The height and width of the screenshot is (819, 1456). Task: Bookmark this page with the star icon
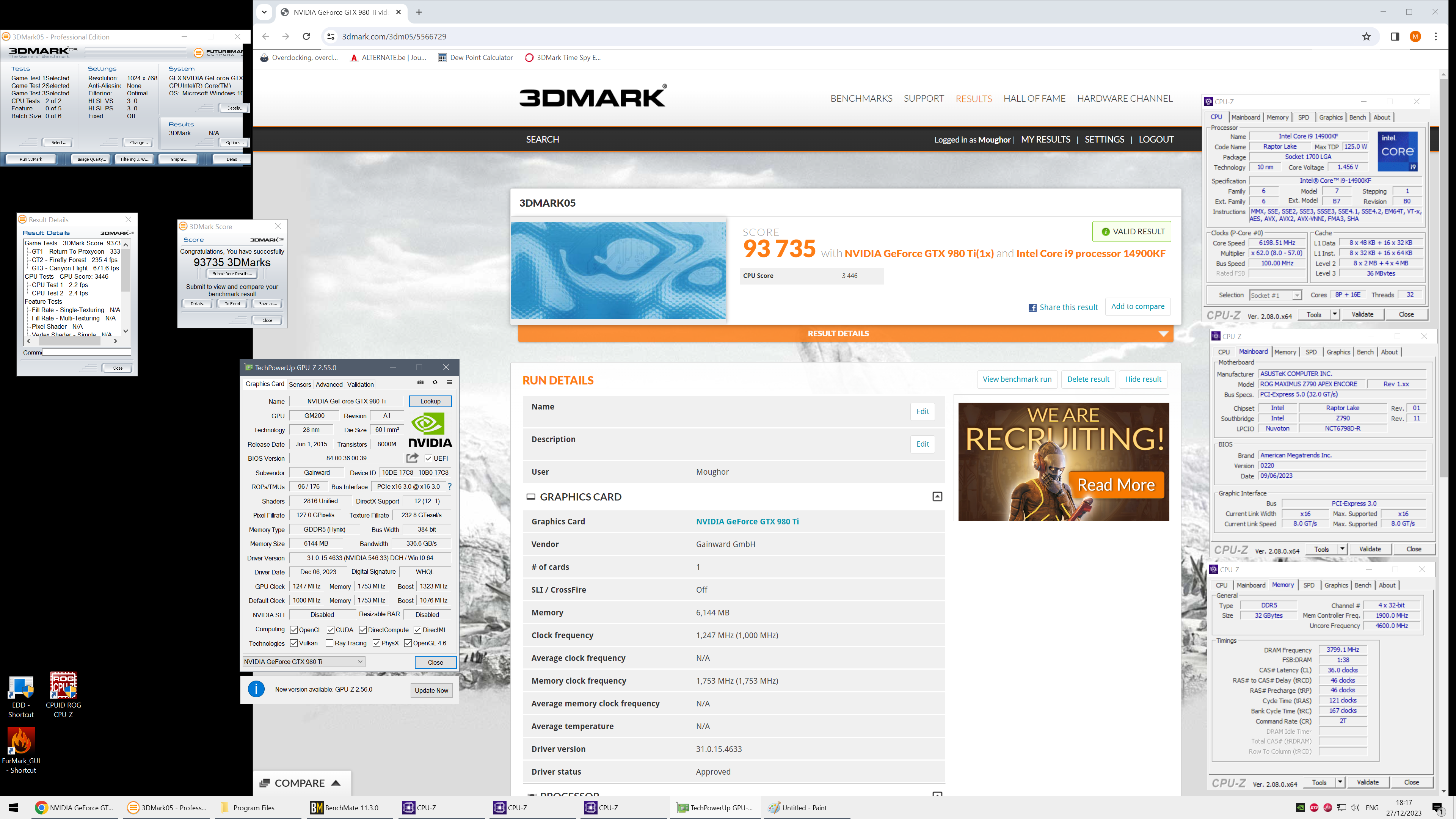coord(1366,36)
